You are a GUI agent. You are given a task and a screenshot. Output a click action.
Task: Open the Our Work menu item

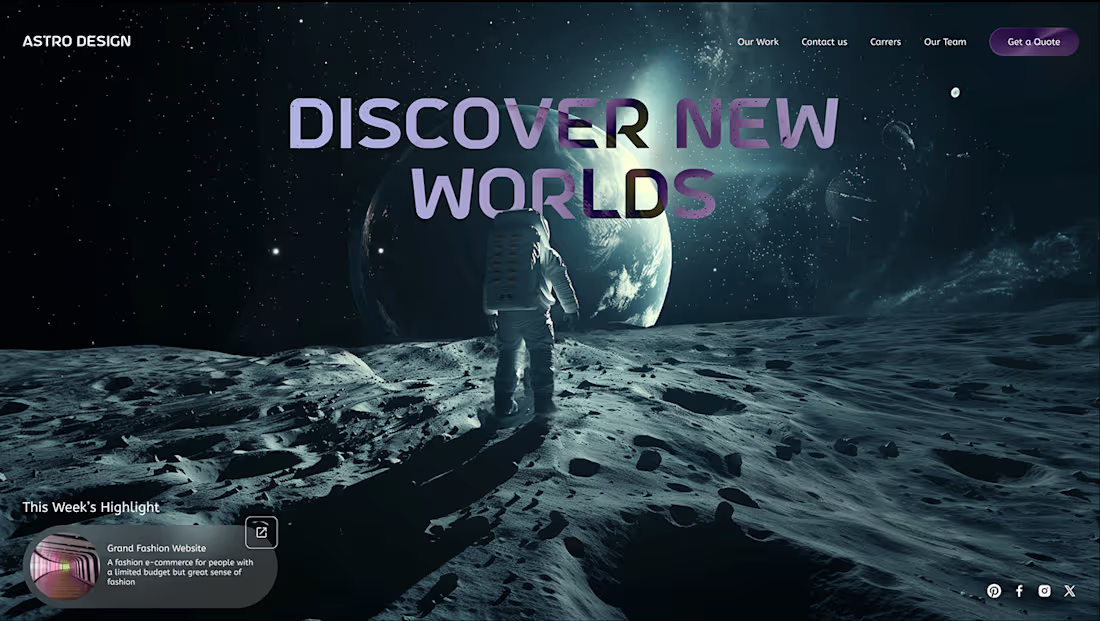pos(757,41)
